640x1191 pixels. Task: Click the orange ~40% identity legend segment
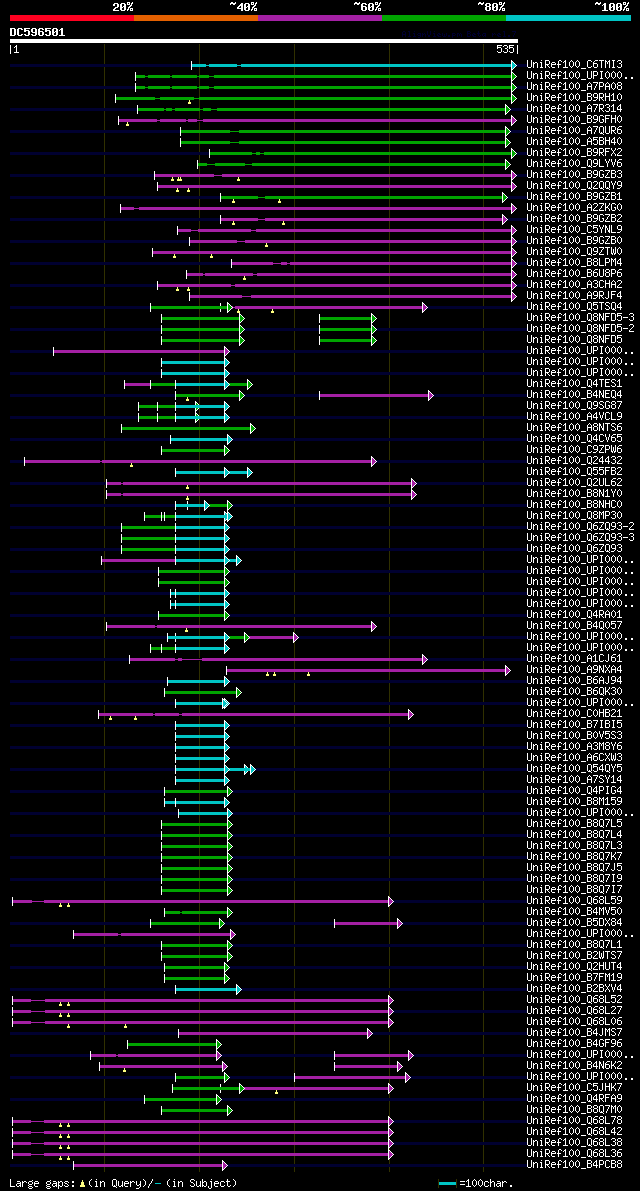[x=196, y=17]
